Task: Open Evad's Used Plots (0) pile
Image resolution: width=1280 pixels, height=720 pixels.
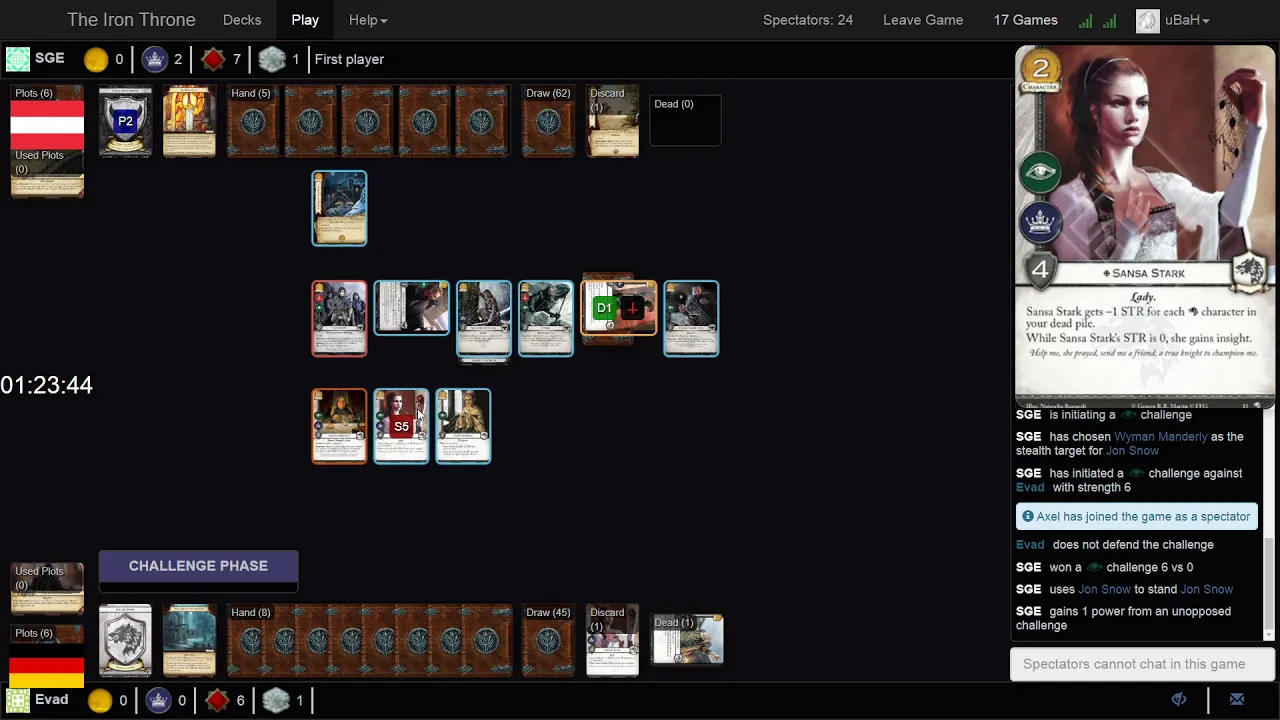Action: (x=47, y=590)
